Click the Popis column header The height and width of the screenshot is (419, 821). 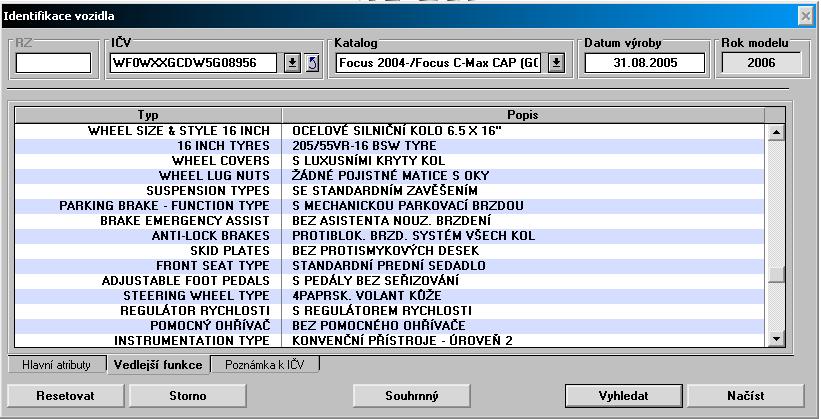pos(523,115)
